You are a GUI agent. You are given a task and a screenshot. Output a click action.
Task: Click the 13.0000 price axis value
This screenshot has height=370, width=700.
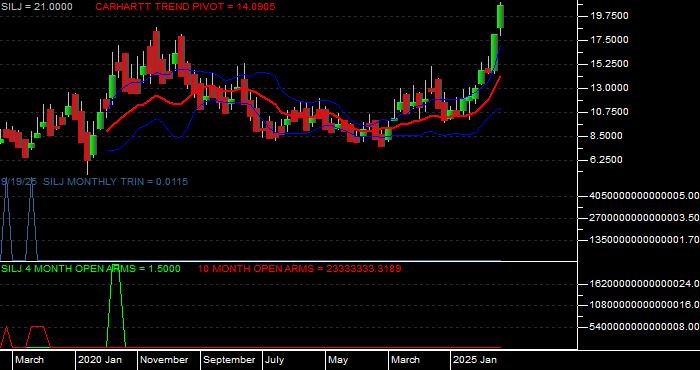[609, 88]
